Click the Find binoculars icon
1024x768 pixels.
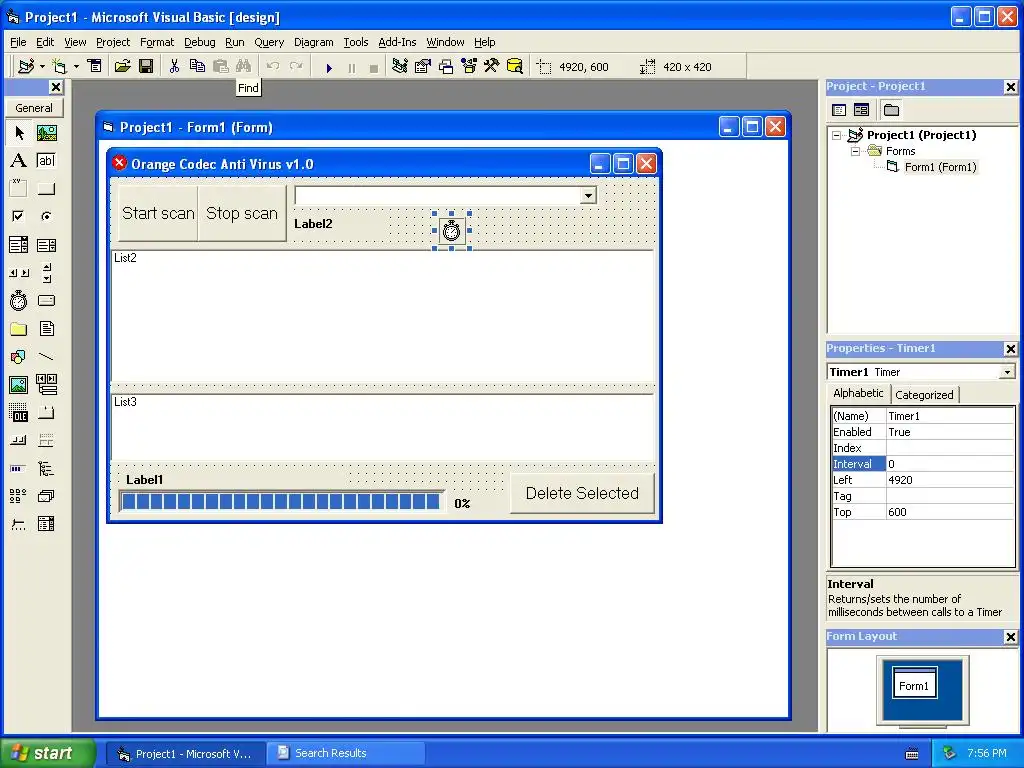point(244,66)
